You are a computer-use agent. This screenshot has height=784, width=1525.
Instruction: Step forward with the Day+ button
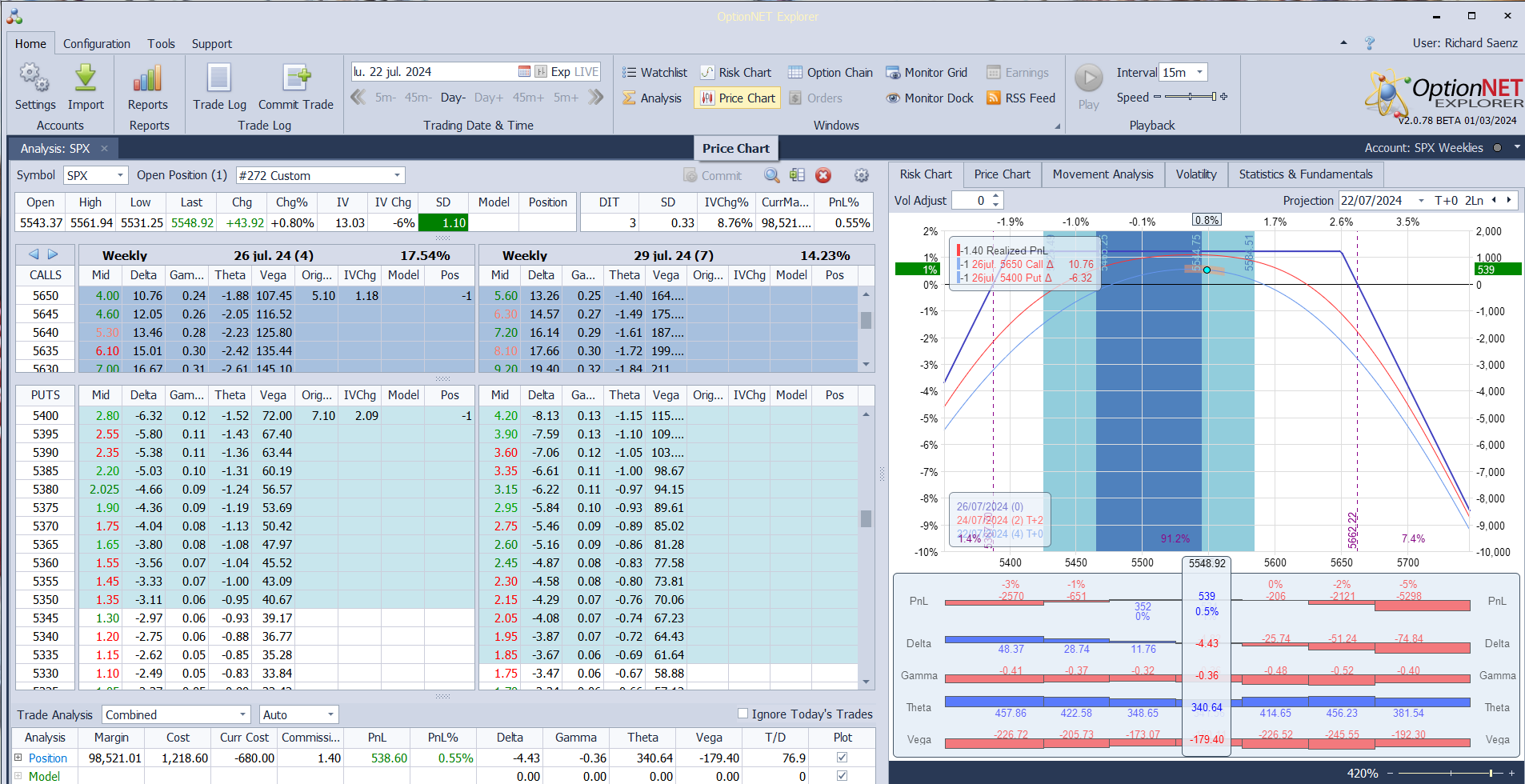(489, 98)
